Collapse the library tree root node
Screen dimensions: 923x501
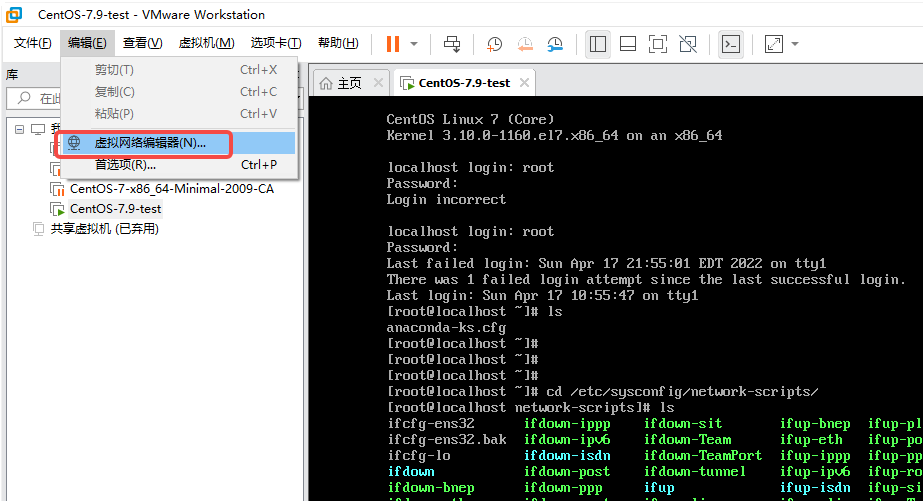[x=19, y=129]
